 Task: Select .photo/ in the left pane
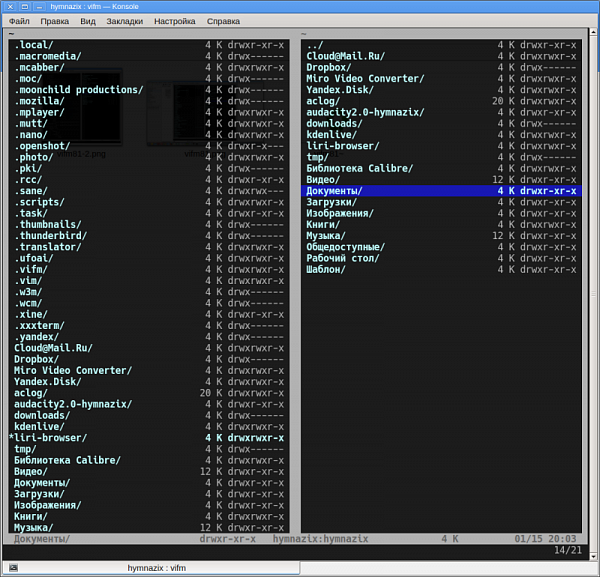tap(149, 157)
